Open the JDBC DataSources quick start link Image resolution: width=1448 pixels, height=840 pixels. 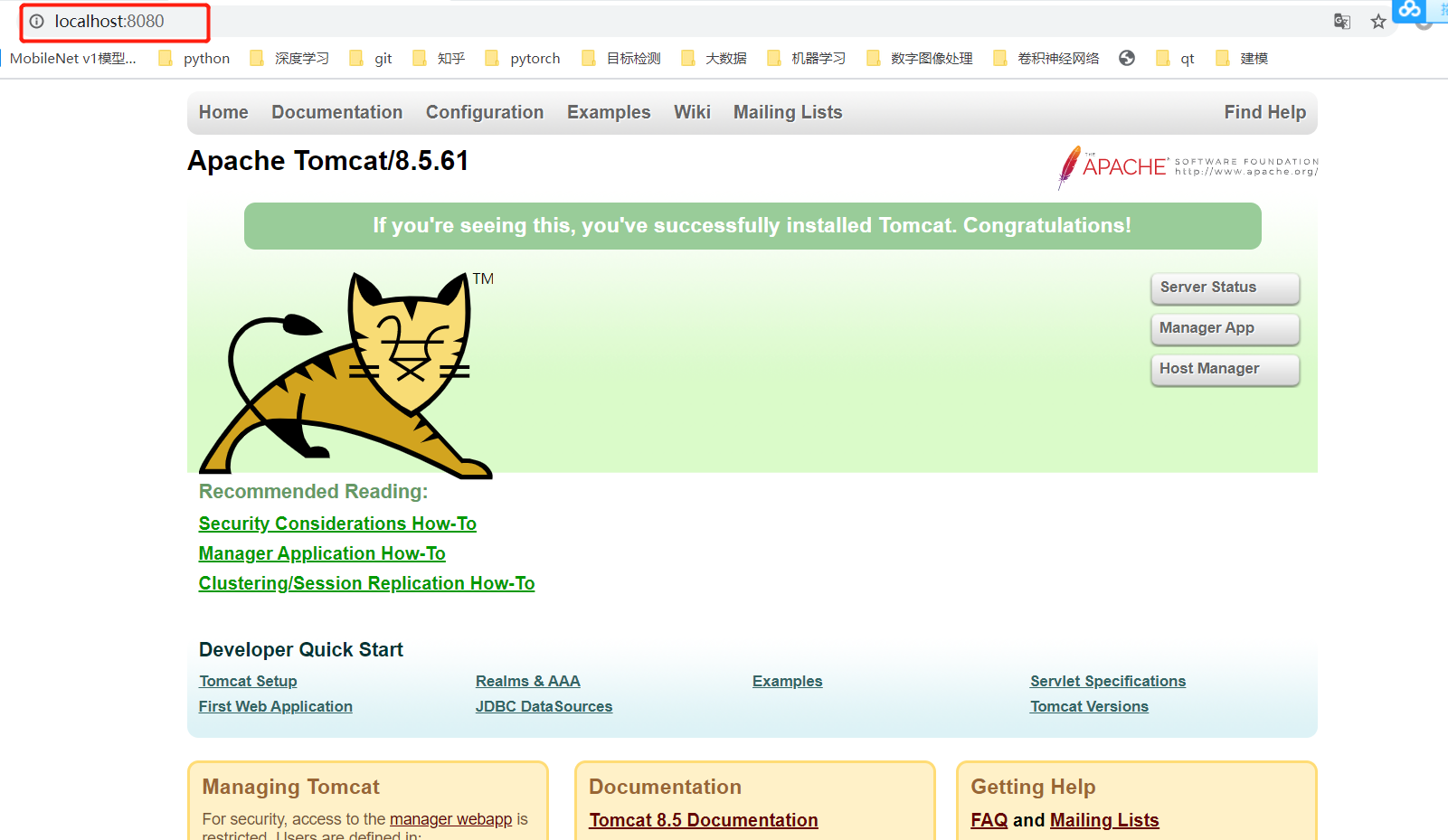pyautogui.click(x=544, y=706)
